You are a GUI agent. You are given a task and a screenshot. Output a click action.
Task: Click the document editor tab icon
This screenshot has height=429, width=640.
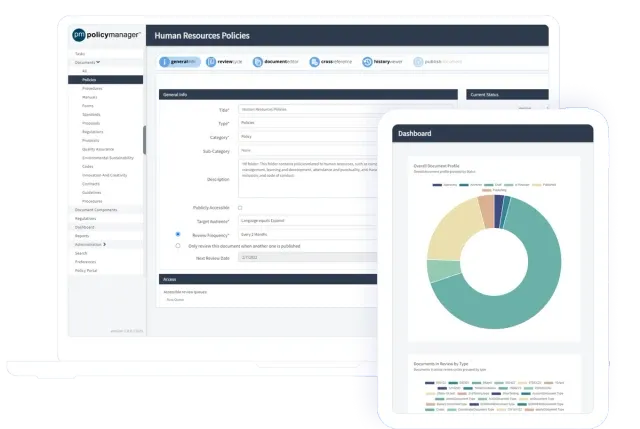tap(258, 62)
